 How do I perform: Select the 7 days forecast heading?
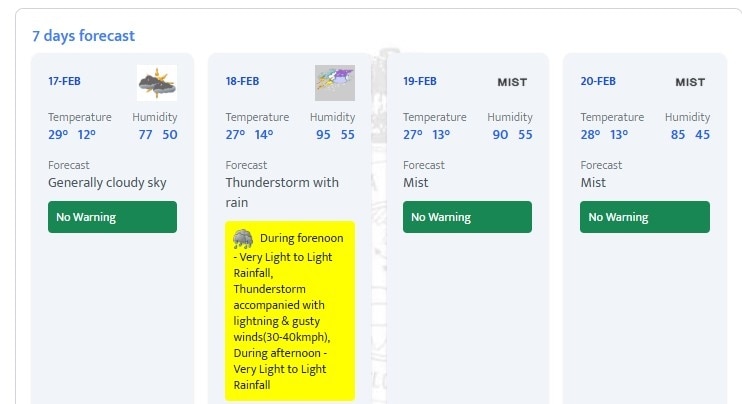point(83,36)
